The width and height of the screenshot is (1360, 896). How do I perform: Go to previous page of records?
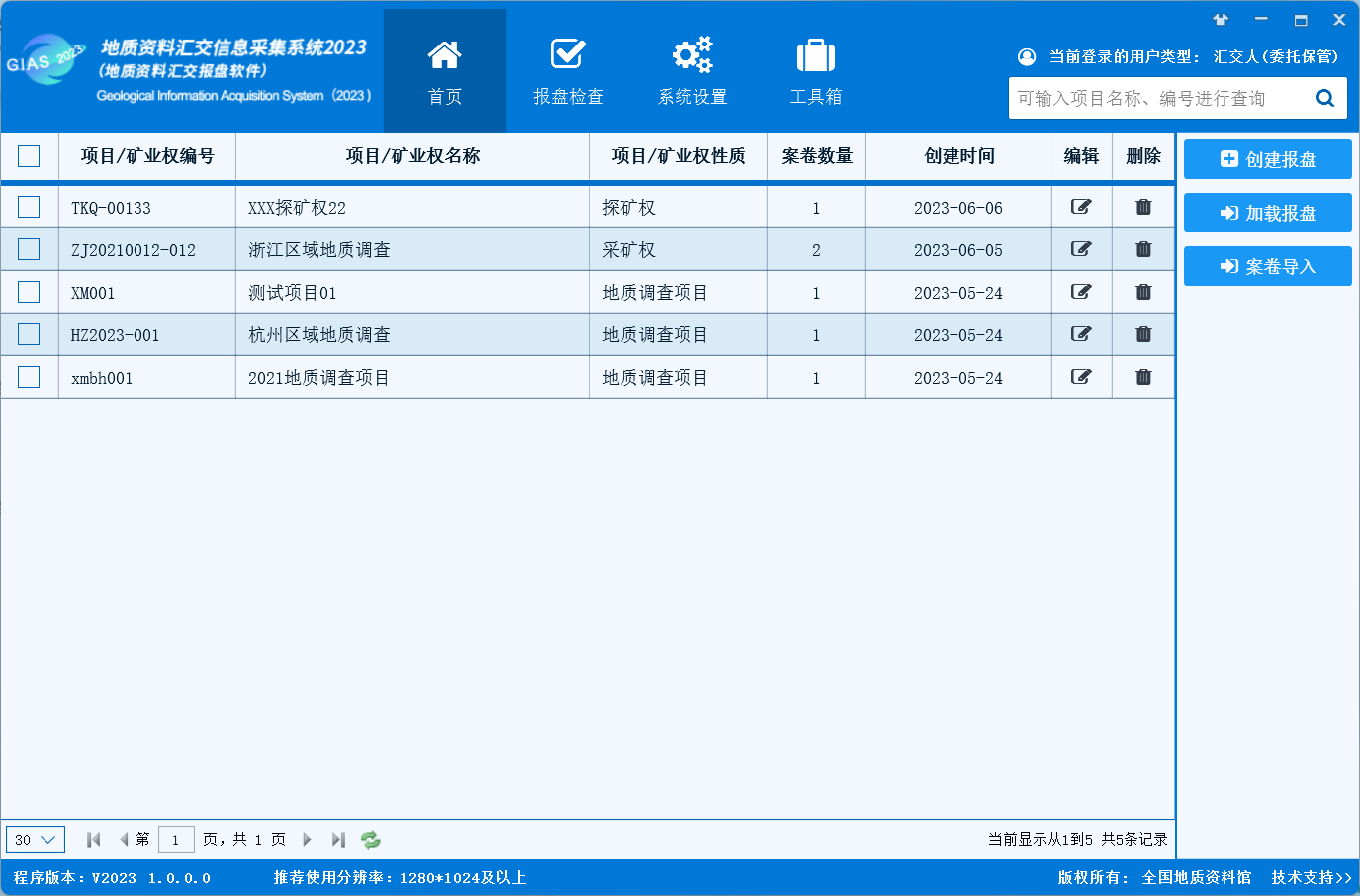point(124,840)
